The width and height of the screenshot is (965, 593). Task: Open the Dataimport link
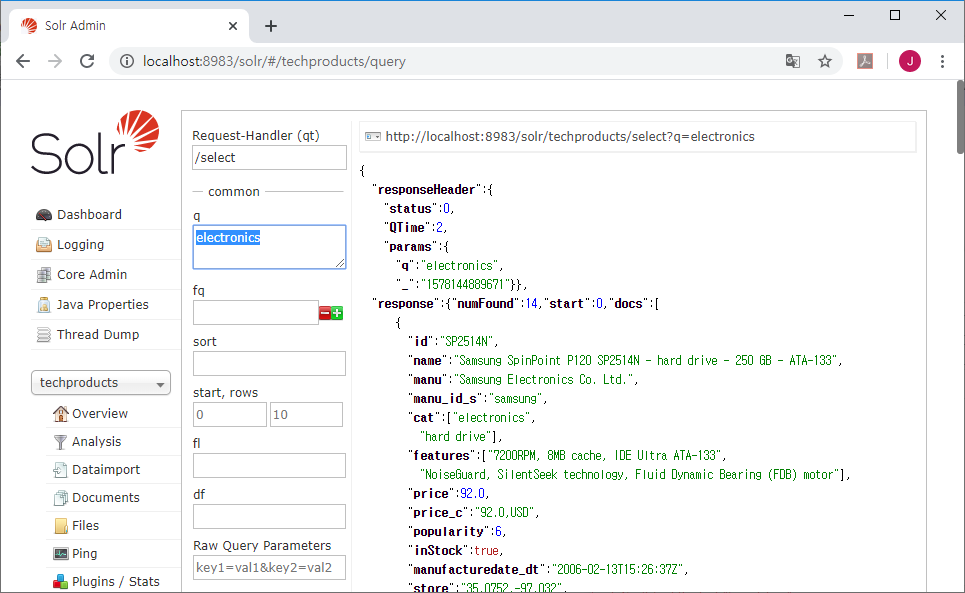click(x=106, y=470)
